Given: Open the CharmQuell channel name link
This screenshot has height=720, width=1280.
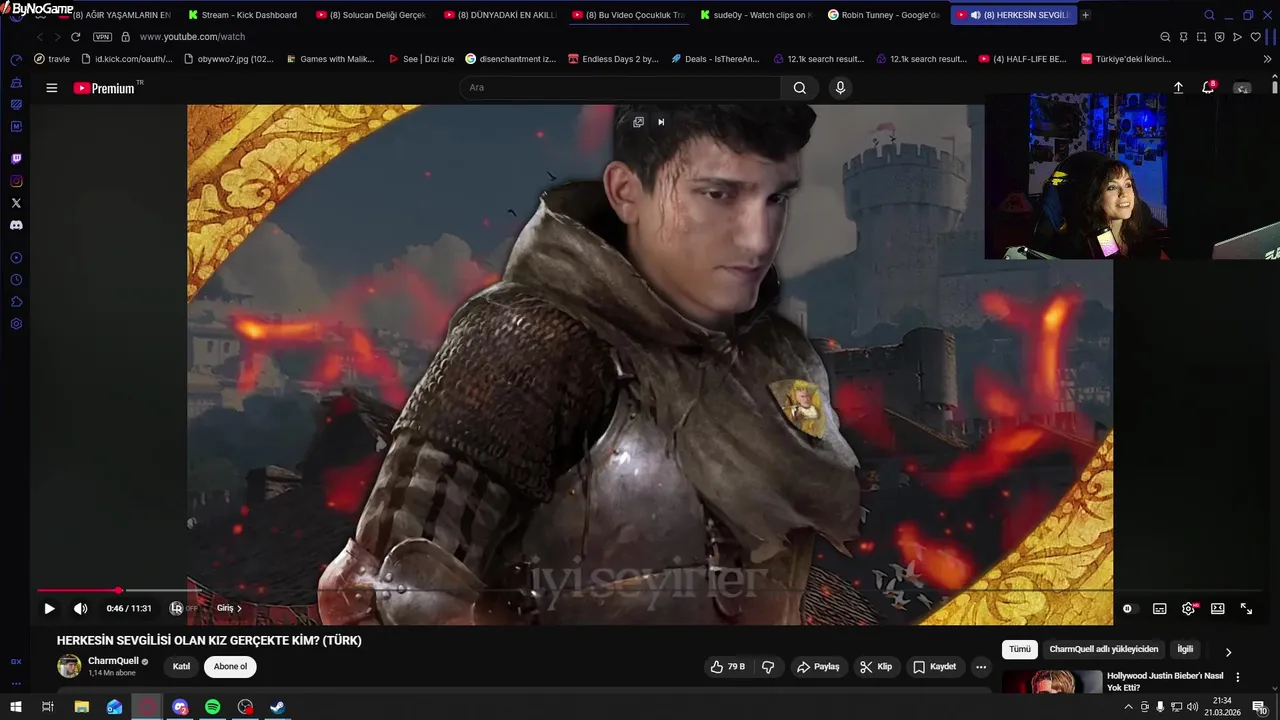Looking at the screenshot, I should (x=113, y=661).
